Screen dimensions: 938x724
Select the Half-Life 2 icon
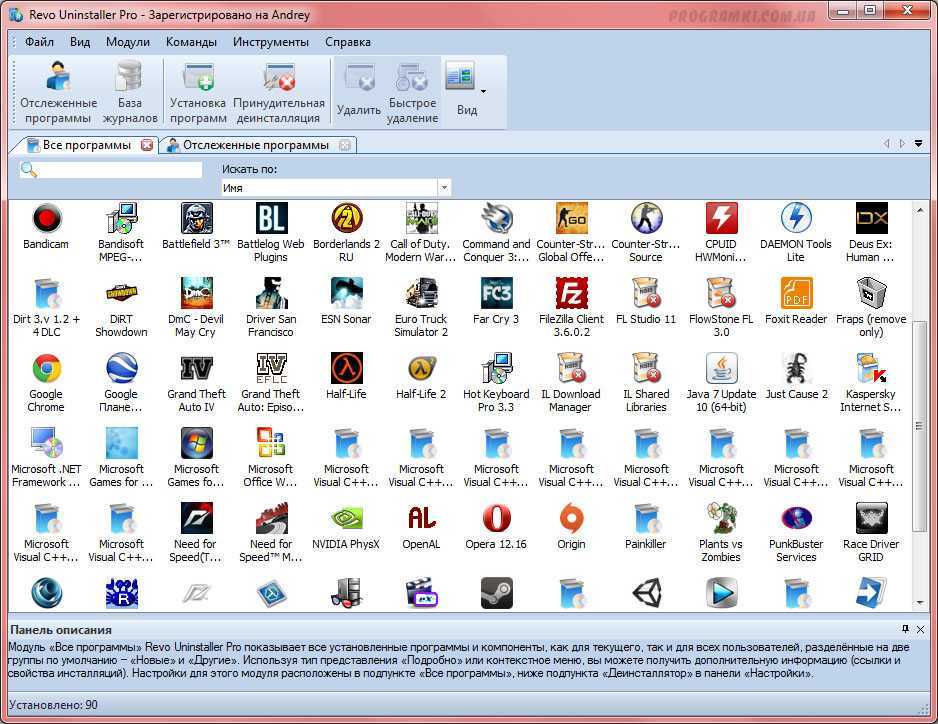[422, 368]
